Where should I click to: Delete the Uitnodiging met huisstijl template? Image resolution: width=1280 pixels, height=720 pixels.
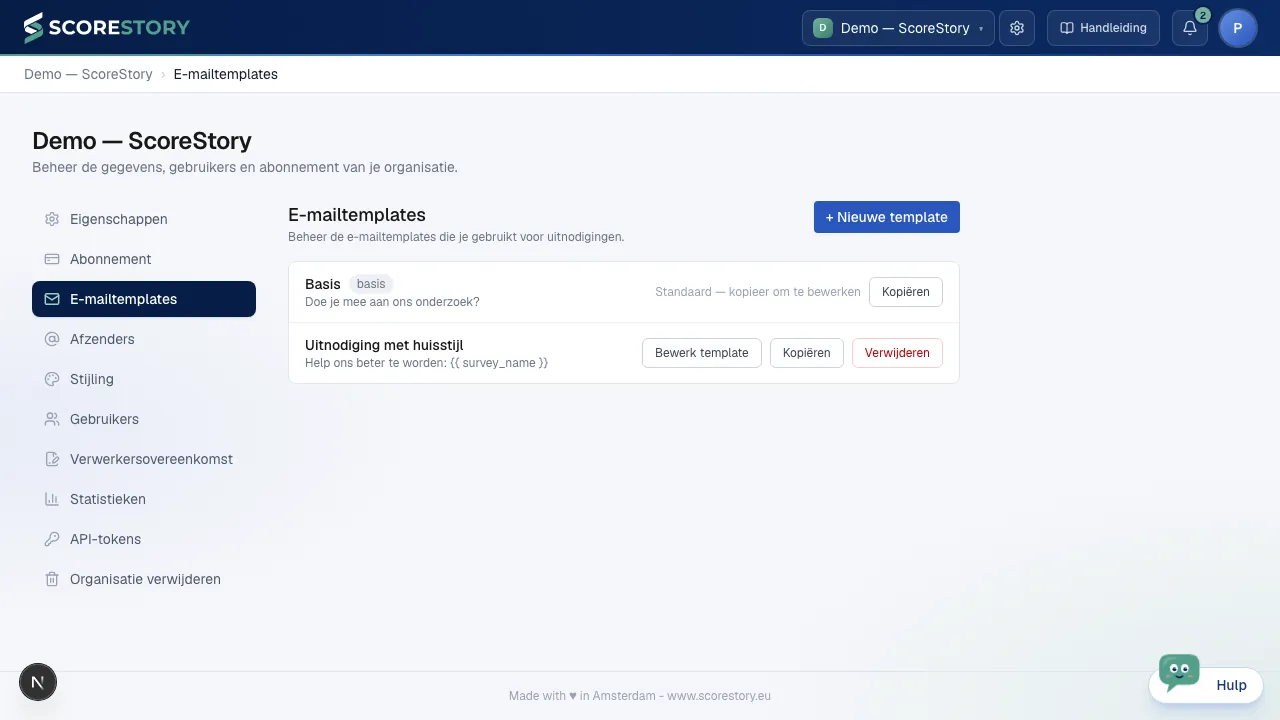click(897, 353)
